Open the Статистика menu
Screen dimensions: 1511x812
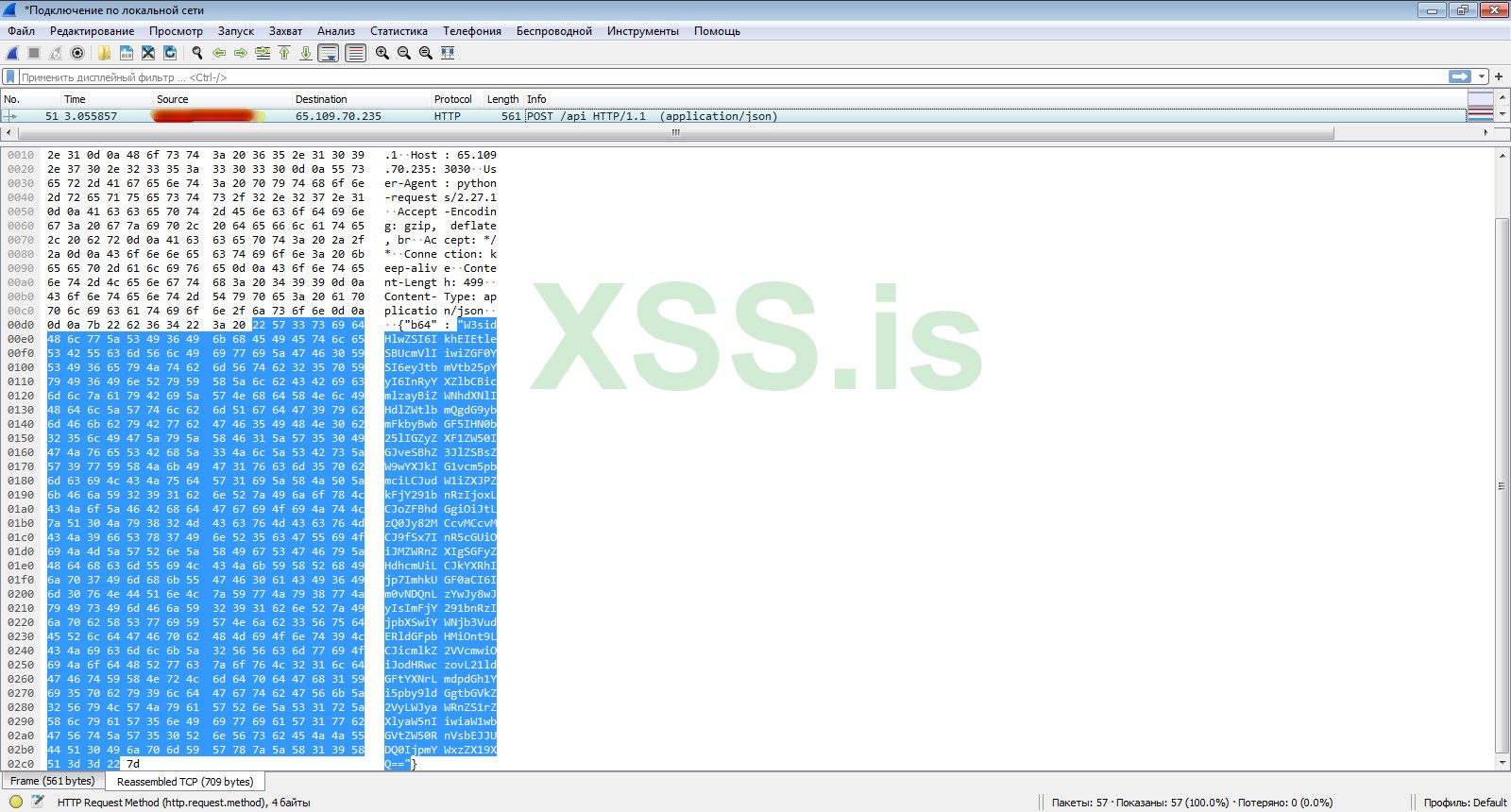399,31
